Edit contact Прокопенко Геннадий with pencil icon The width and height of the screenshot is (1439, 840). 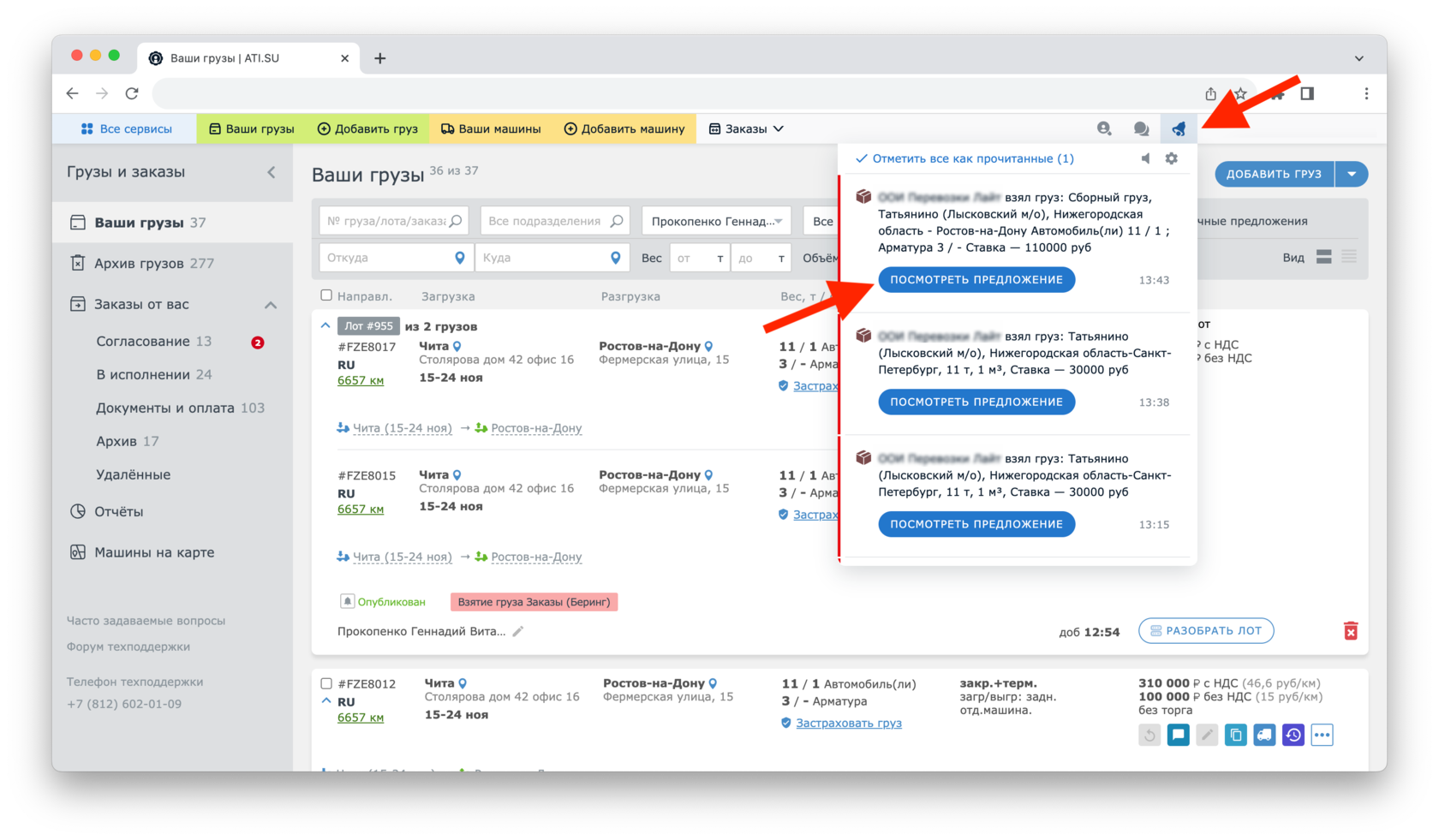(x=518, y=631)
